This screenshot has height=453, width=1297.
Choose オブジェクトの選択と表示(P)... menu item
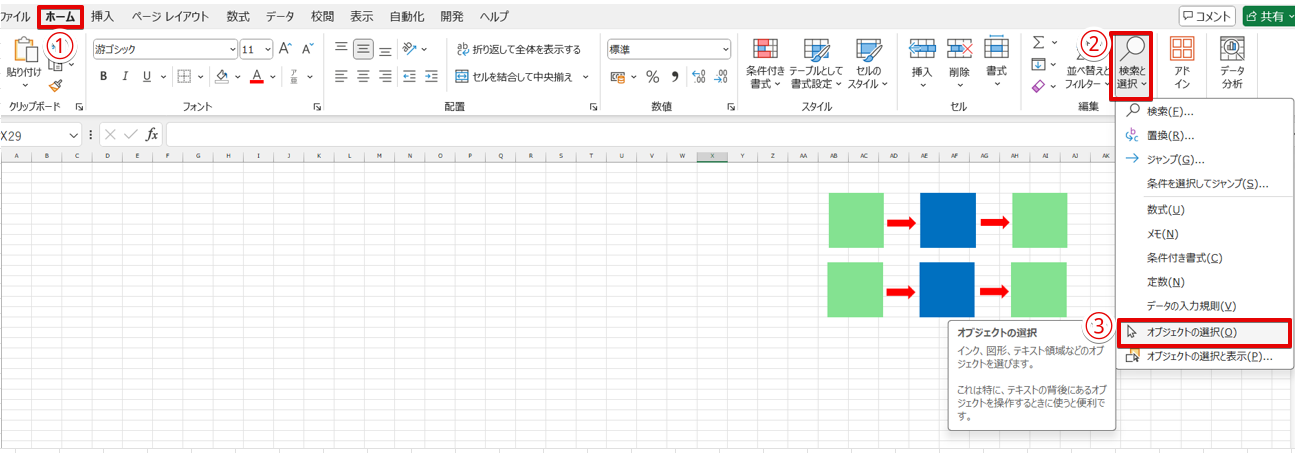1204,356
